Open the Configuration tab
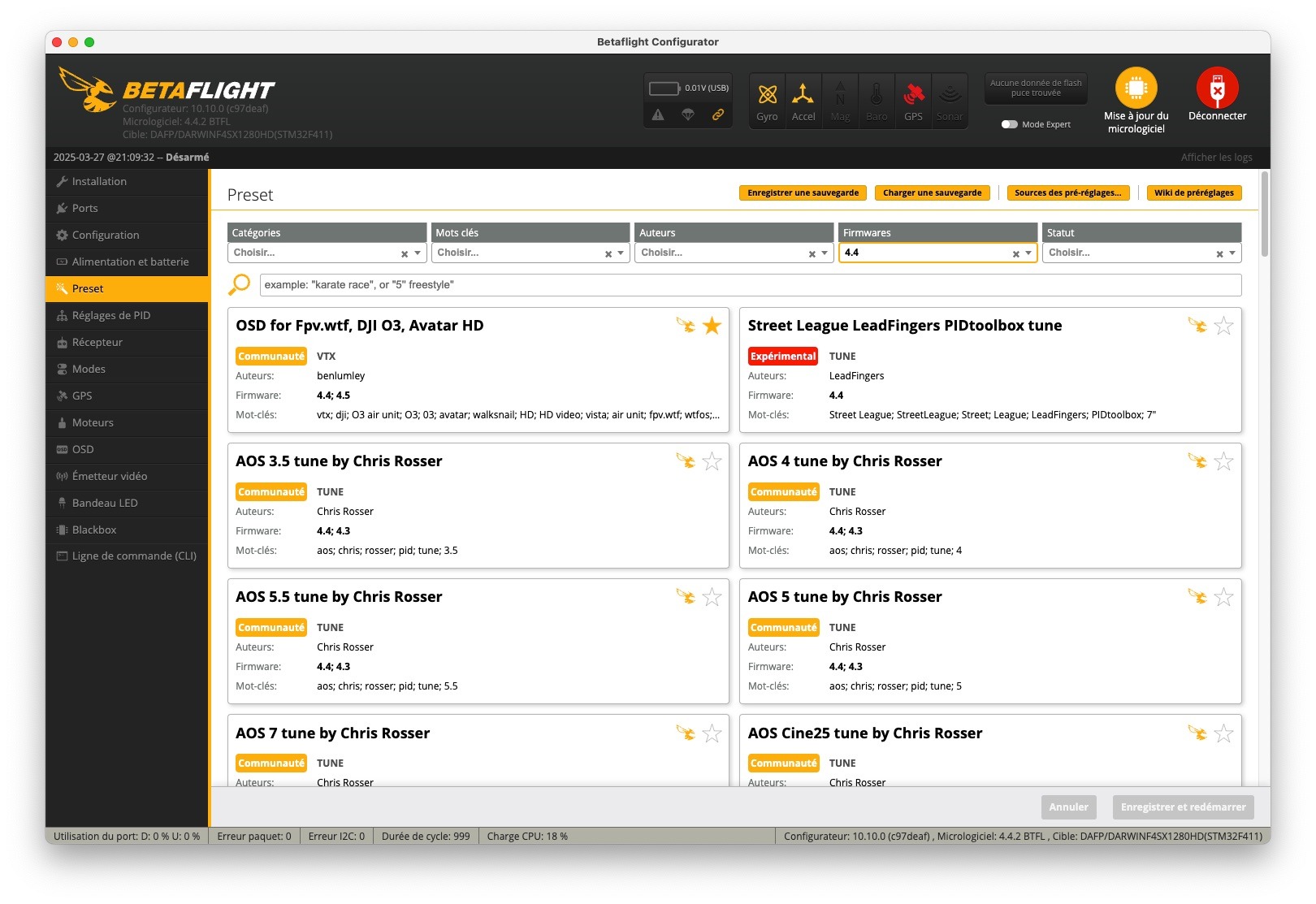 click(127, 235)
